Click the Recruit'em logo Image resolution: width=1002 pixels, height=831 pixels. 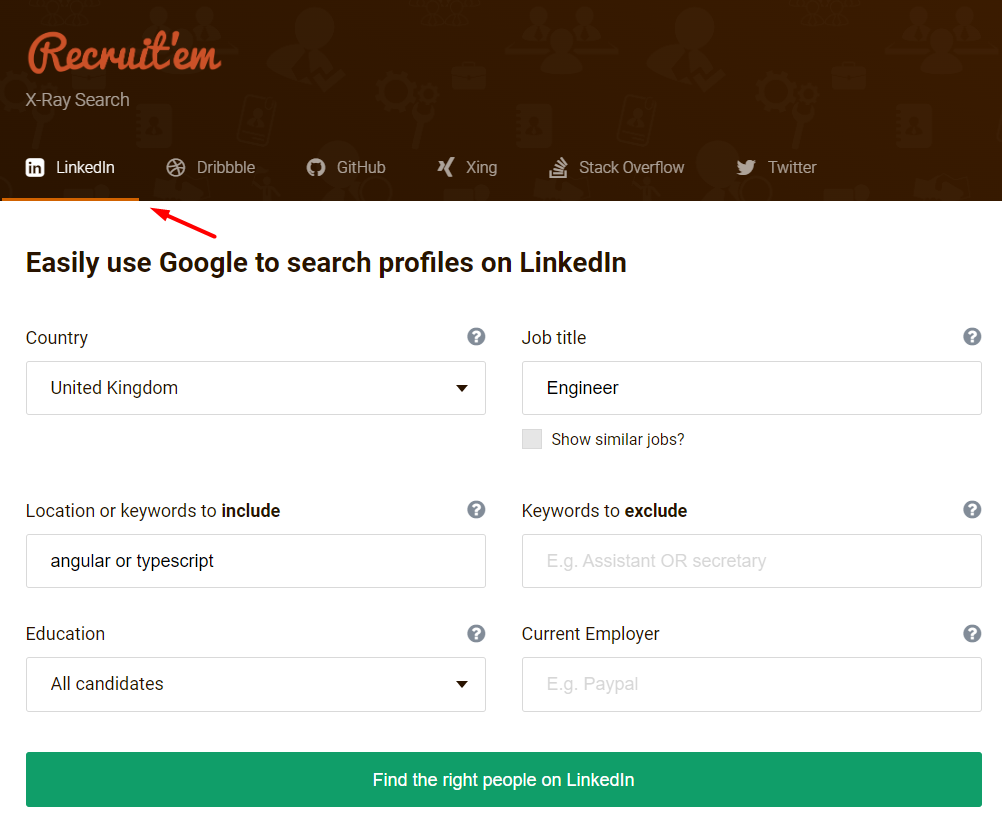(x=123, y=53)
